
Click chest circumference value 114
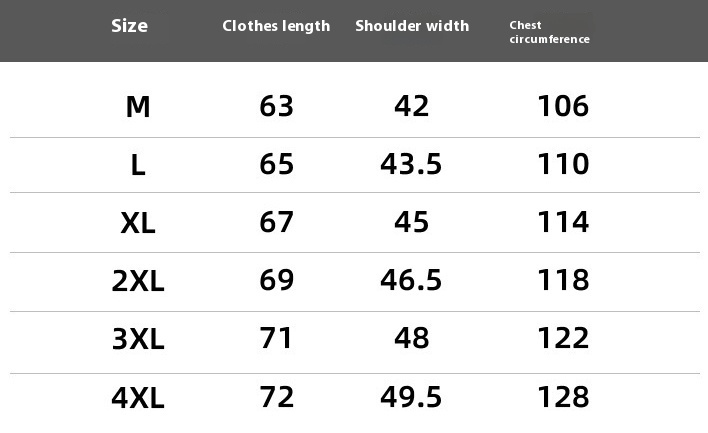pyautogui.click(x=563, y=222)
